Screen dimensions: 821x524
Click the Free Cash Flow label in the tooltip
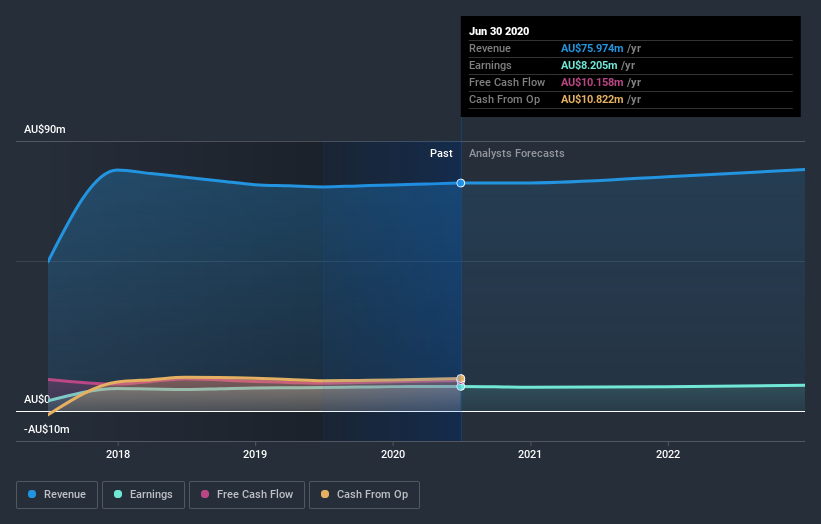[x=507, y=82]
